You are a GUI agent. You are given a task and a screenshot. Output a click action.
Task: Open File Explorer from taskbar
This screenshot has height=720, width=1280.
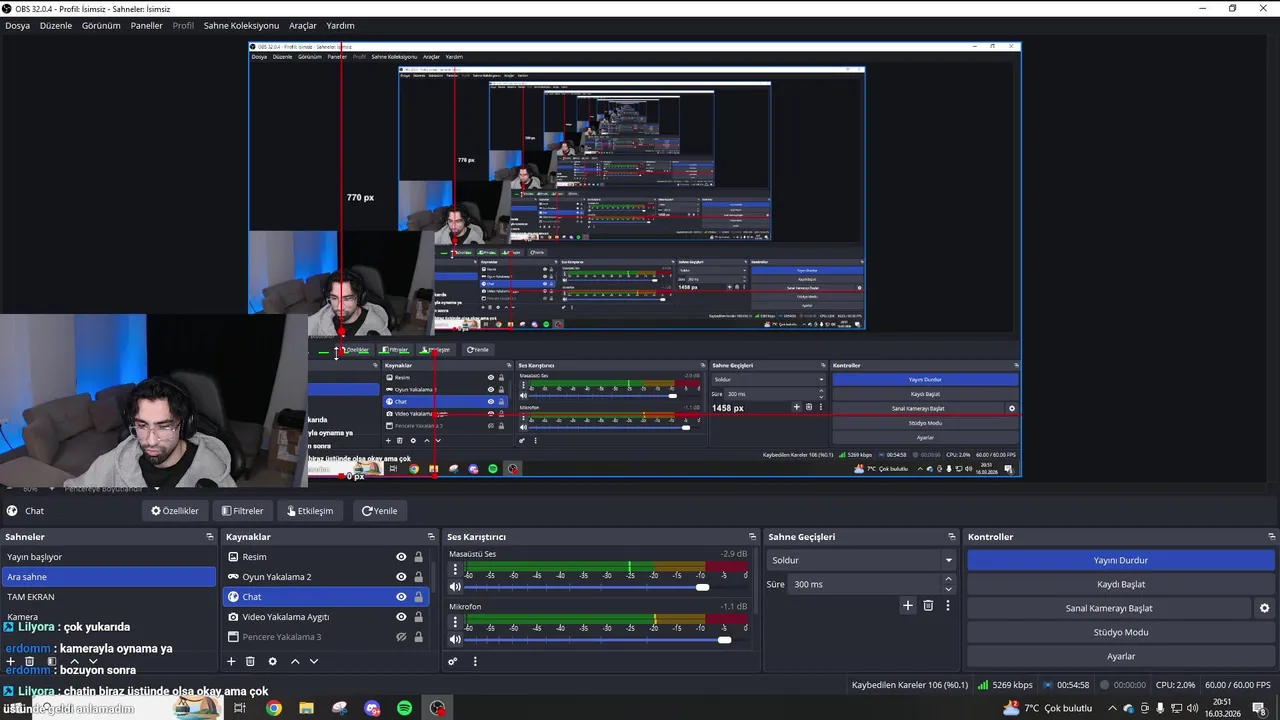click(x=306, y=708)
